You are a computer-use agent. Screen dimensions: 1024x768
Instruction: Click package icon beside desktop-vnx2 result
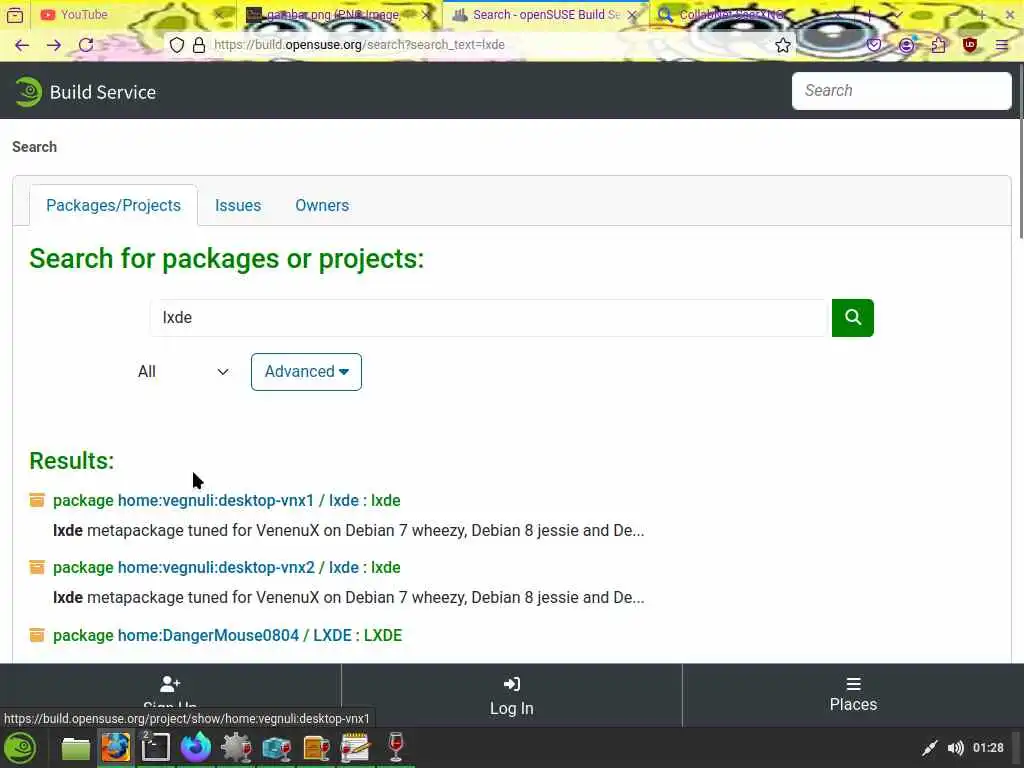coord(37,568)
